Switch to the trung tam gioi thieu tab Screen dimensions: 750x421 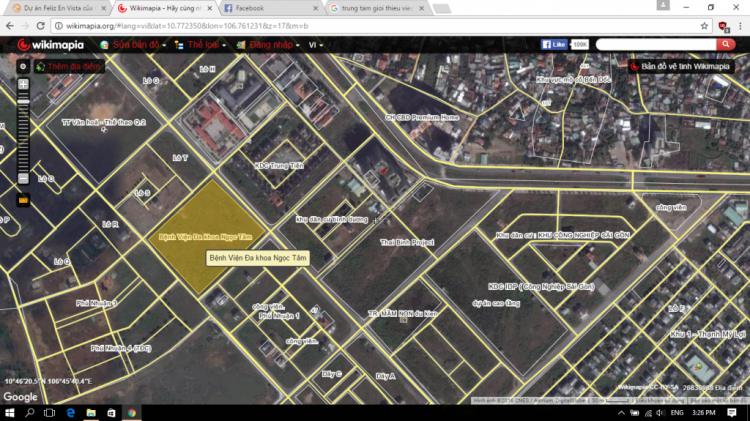(377, 8)
